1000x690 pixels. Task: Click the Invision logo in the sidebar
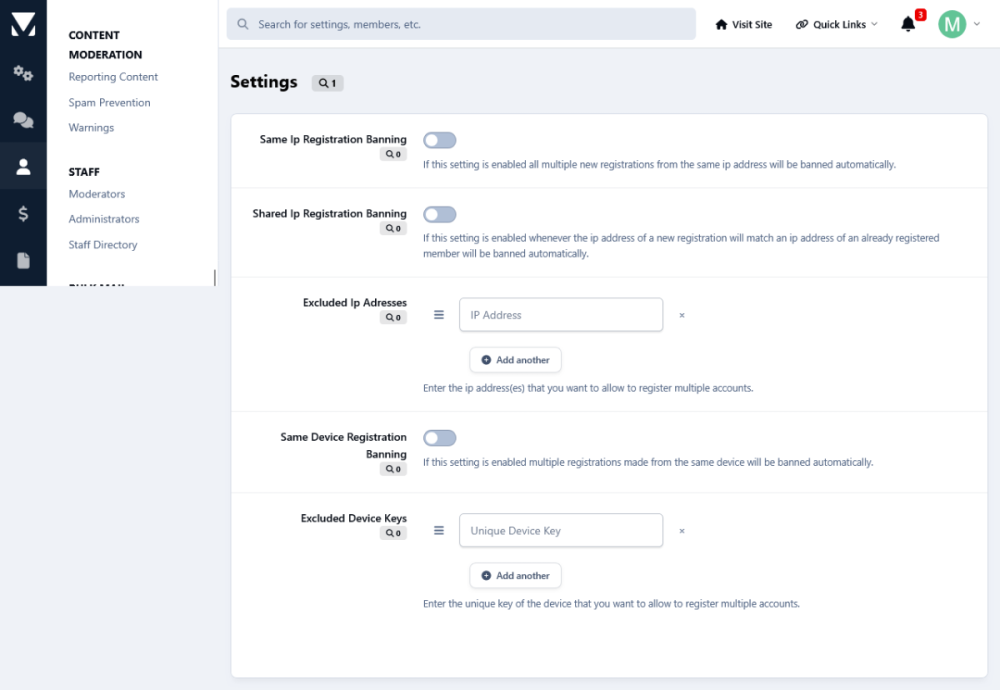[x=23, y=25]
